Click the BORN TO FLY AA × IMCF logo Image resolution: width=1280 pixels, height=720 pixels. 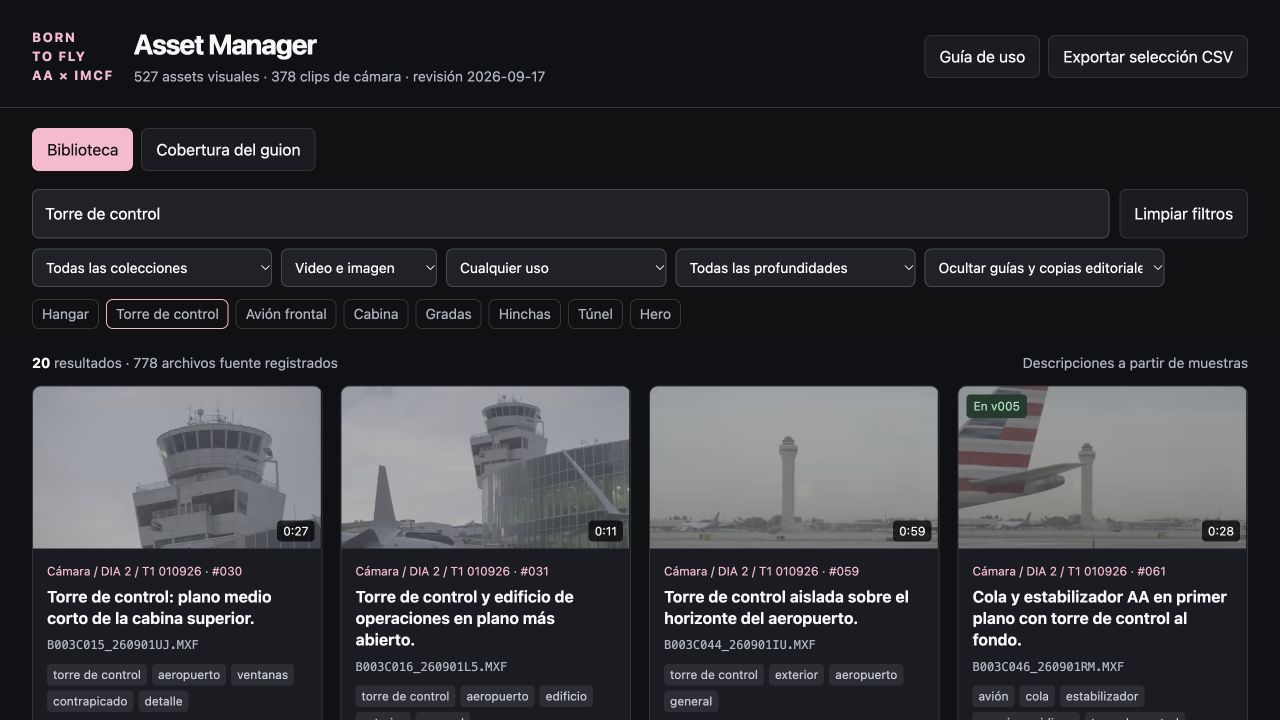[x=72, y=57]
